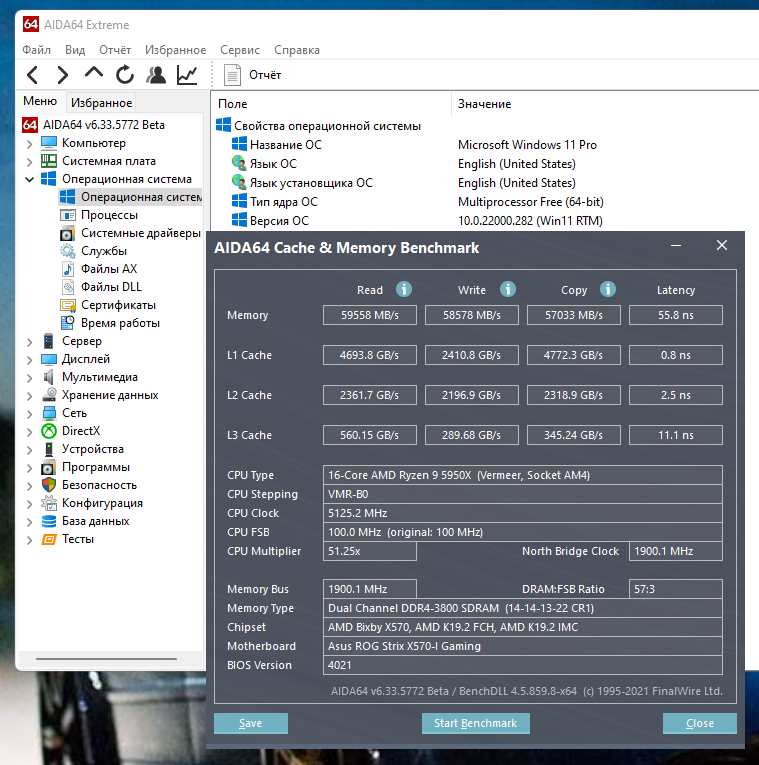Click the Start Benchmark button
The width and height of the screenshot is (759, 765).
click(476, 723)
